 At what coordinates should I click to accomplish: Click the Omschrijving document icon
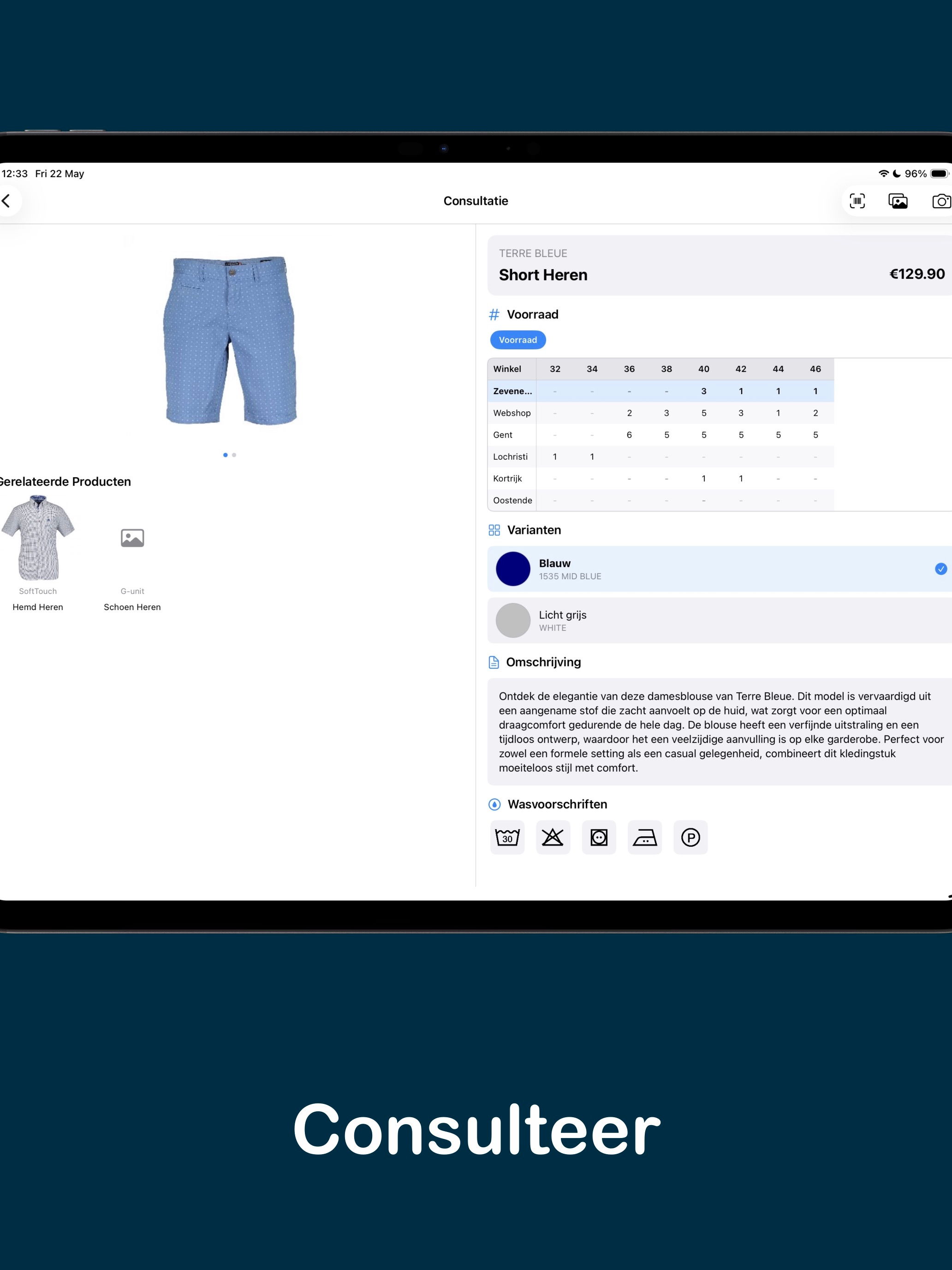click(x=494, y=663)
